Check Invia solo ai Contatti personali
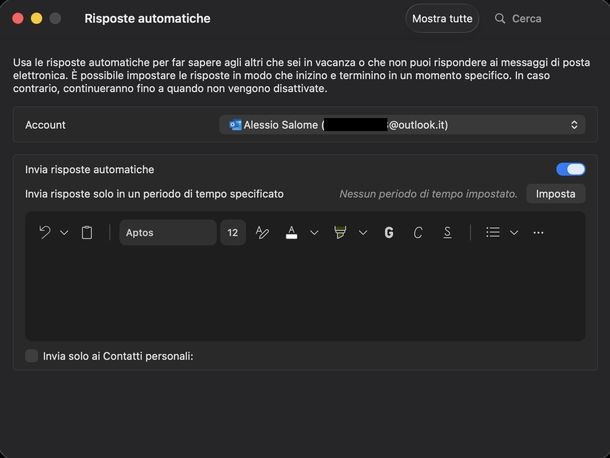Viewport: 610px width, 458px height. click(32, 356)
